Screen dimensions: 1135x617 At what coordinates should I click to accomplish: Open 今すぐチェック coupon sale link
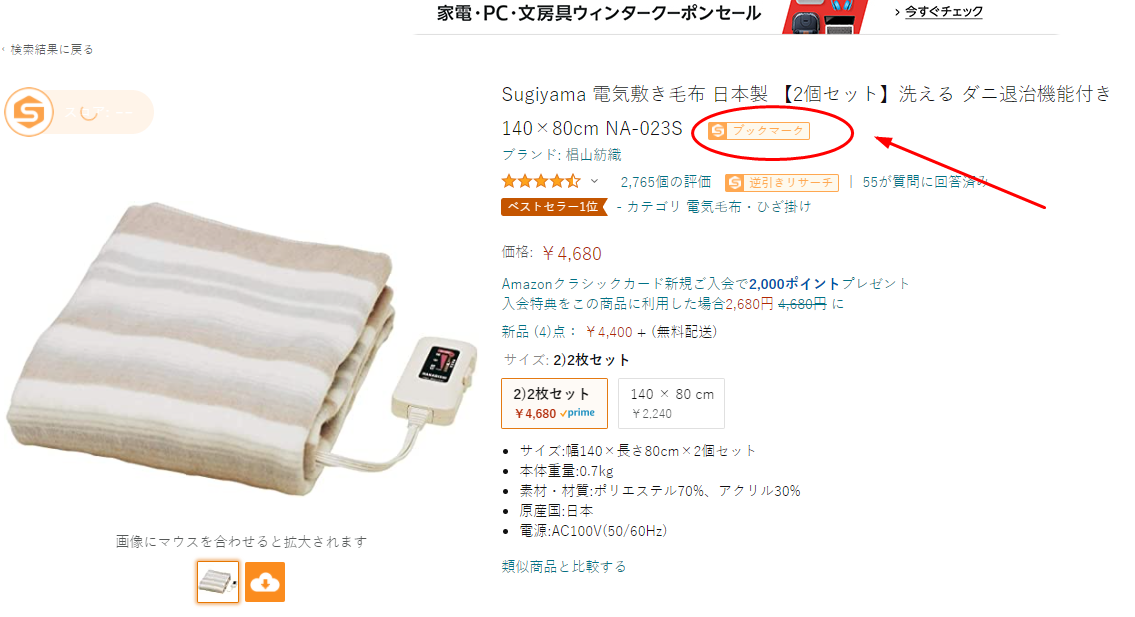click(939, 12)
